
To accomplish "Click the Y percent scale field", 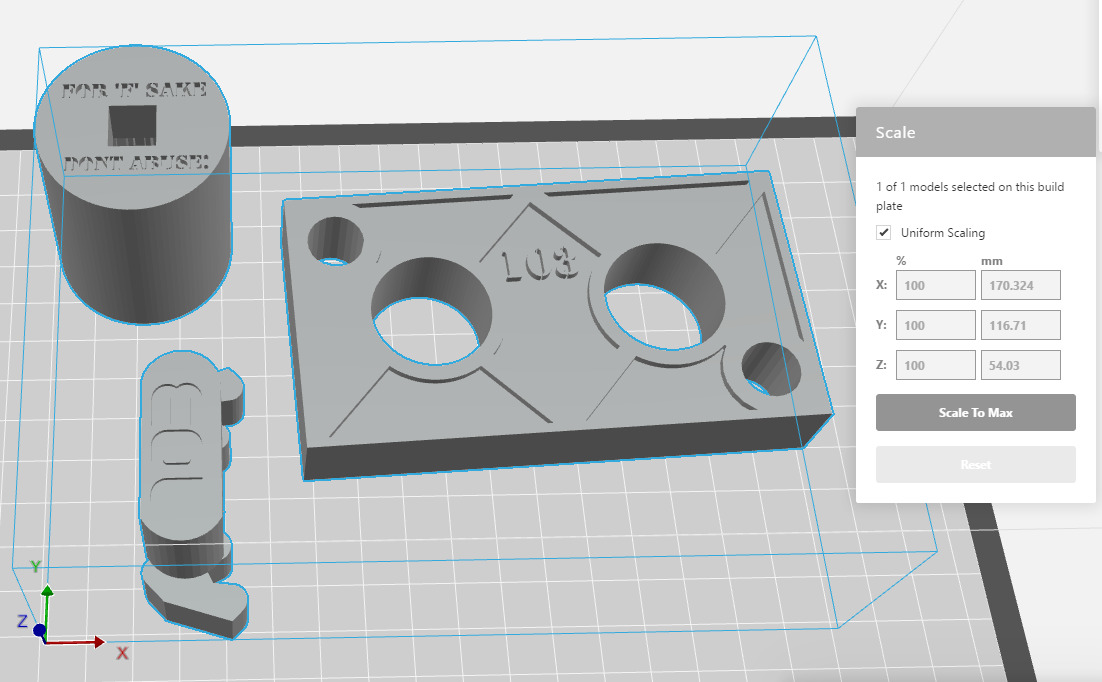I will tap(935, 326).
